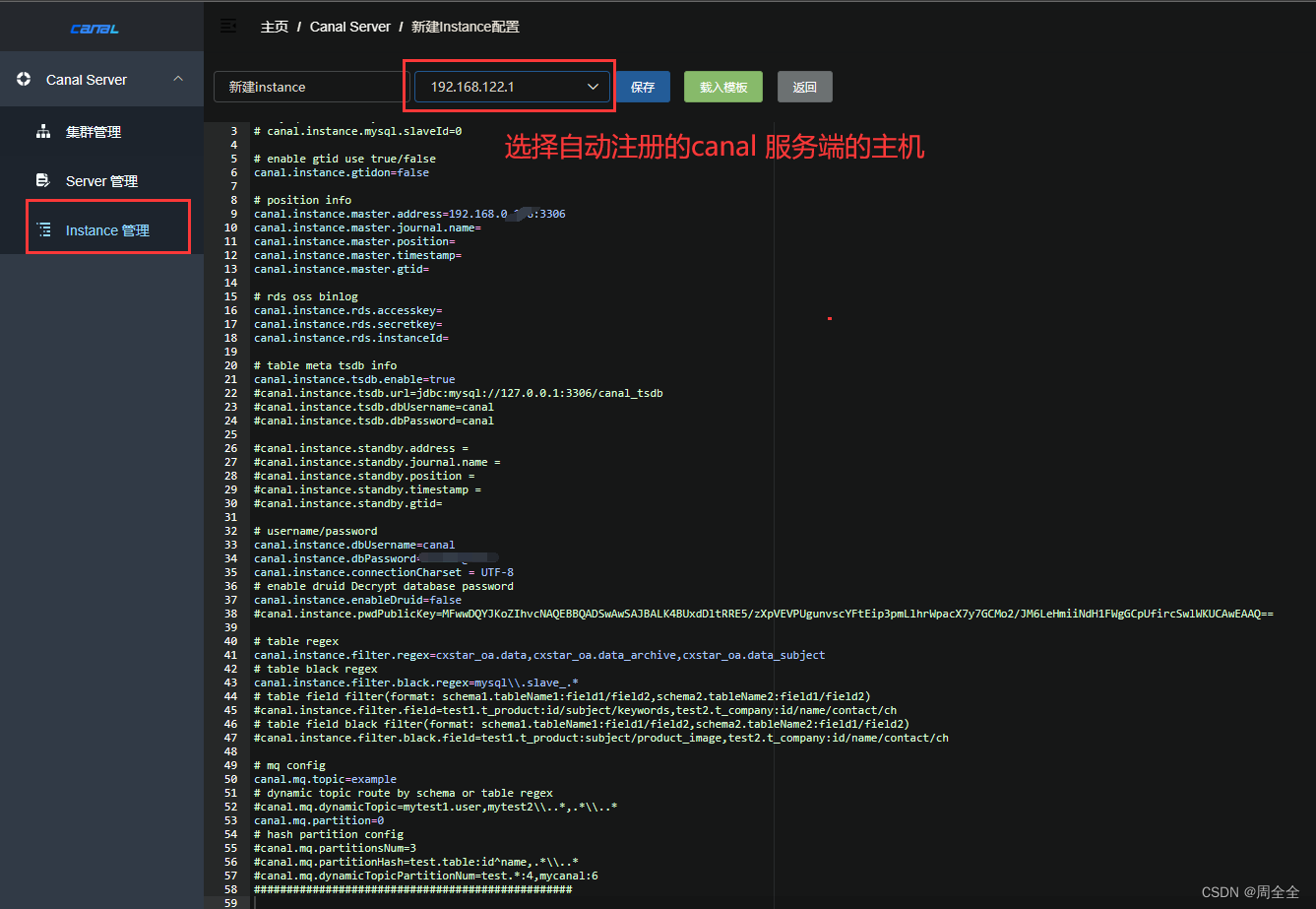Click 新建Instance配置 breadcrumb
Screen dimensions: 1316x909
[x=466, y=27]
